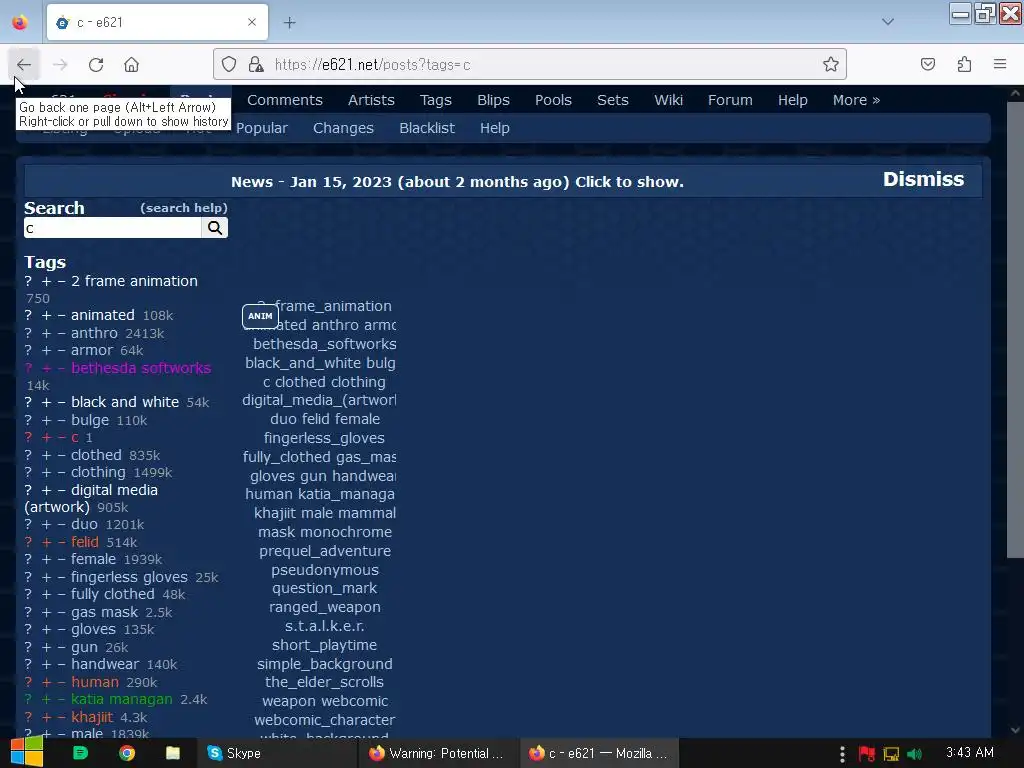Image resolution: width=1024 pixels, height=768 pixels.
Task: Add duo tag with plus sign
Action: point(46,524)
